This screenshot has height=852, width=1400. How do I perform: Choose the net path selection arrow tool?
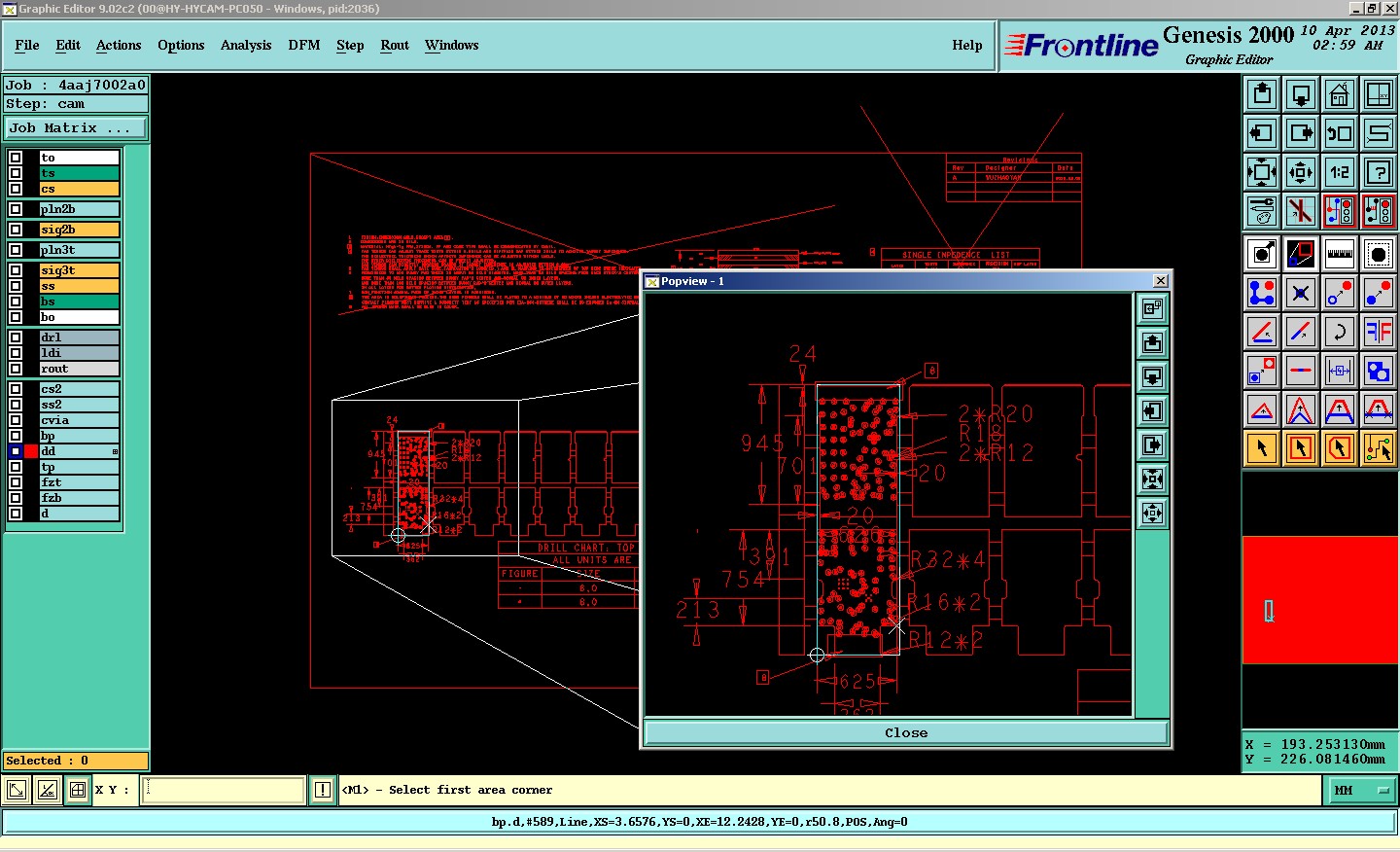click(1379, 448)
